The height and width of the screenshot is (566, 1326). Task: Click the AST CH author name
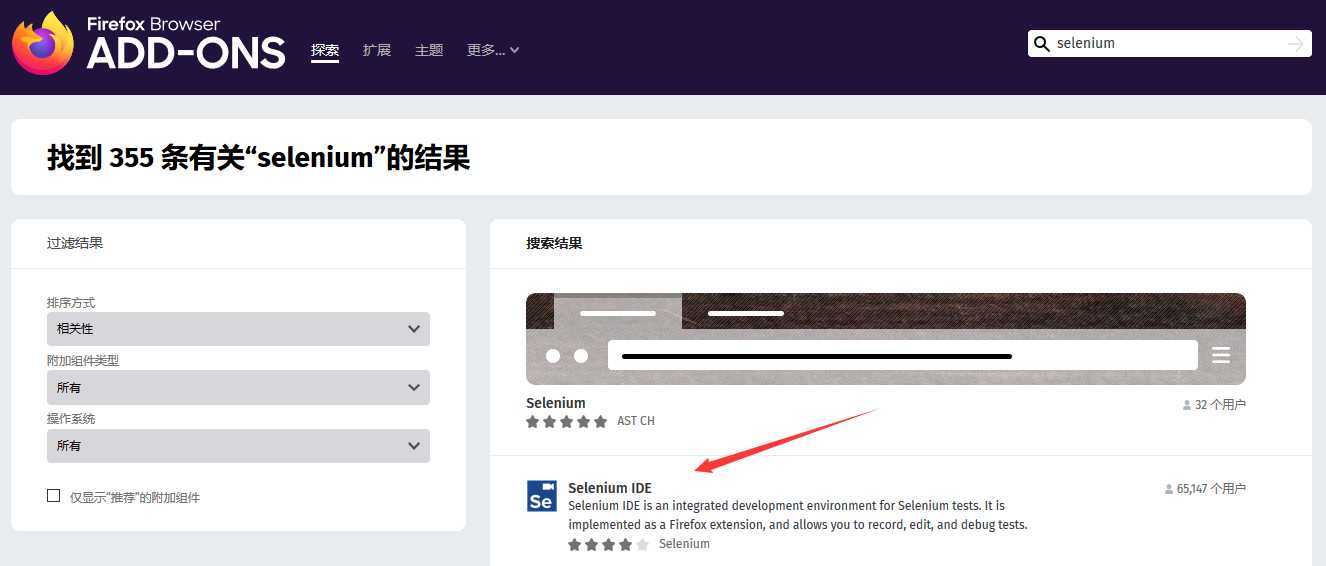636,421
